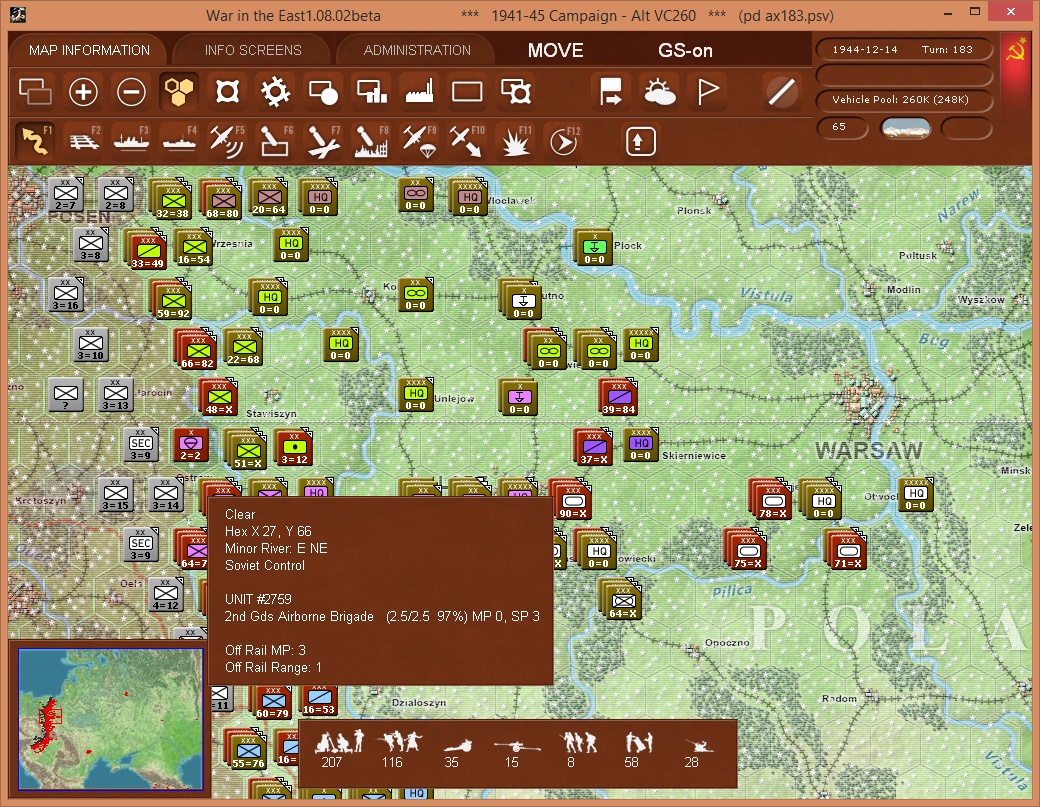Zoom out the map with minus icon
Image resolution: width=1040 pixels, height=807 pixels.
pos(131,92)
